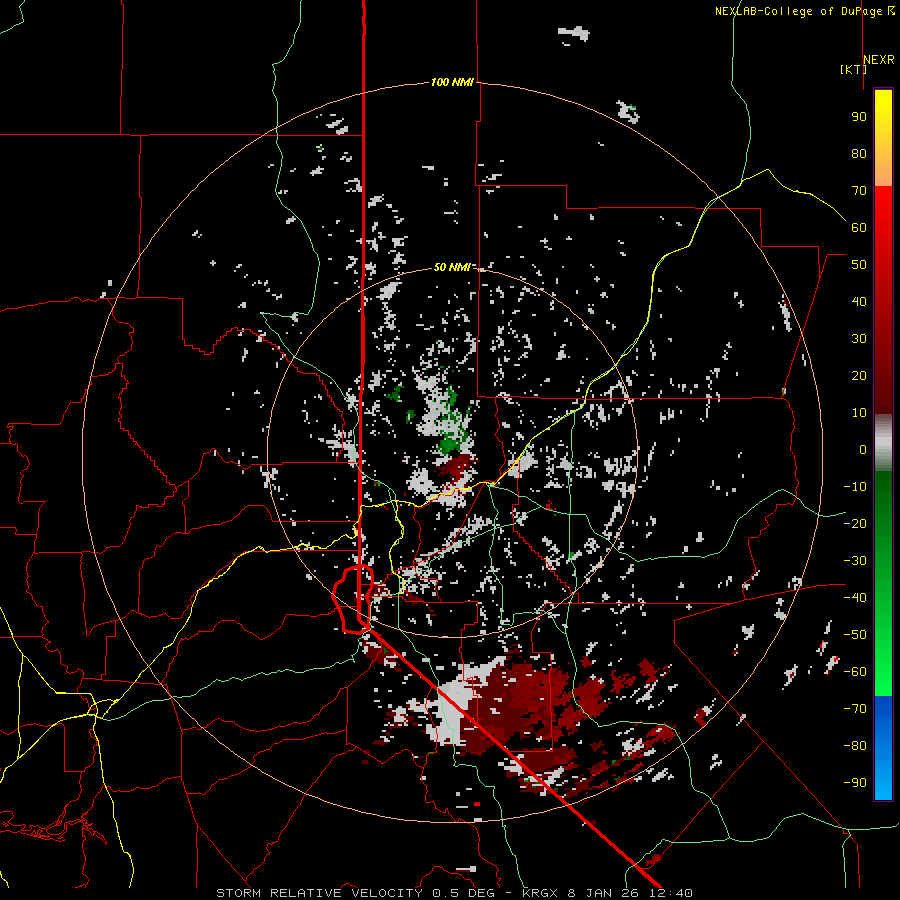Click the -10 value on velocity scale
The height and width of the screenshot is (900, 900).
(855, 487)
